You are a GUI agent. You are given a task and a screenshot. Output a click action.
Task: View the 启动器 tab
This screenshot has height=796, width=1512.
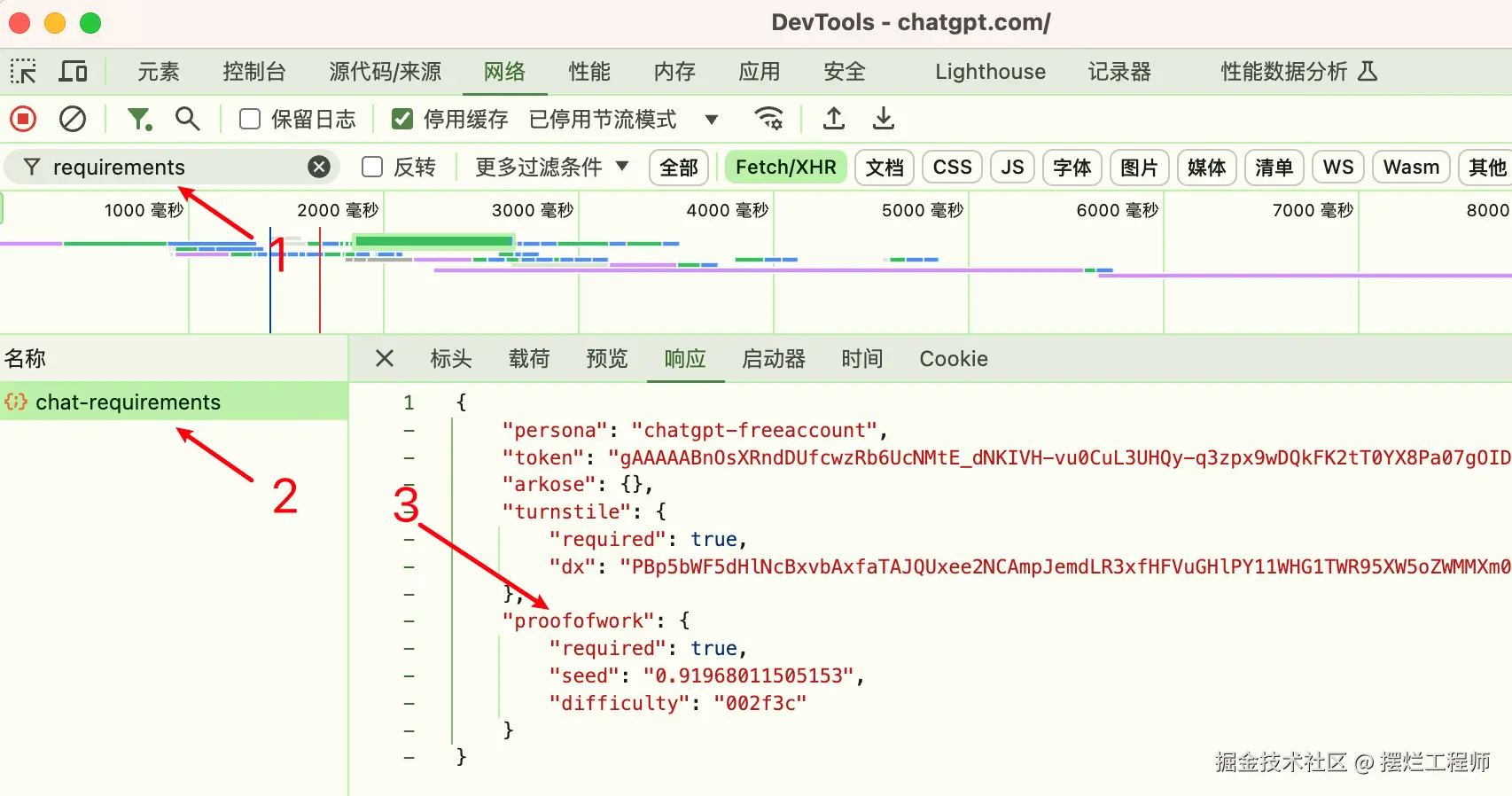774,358
